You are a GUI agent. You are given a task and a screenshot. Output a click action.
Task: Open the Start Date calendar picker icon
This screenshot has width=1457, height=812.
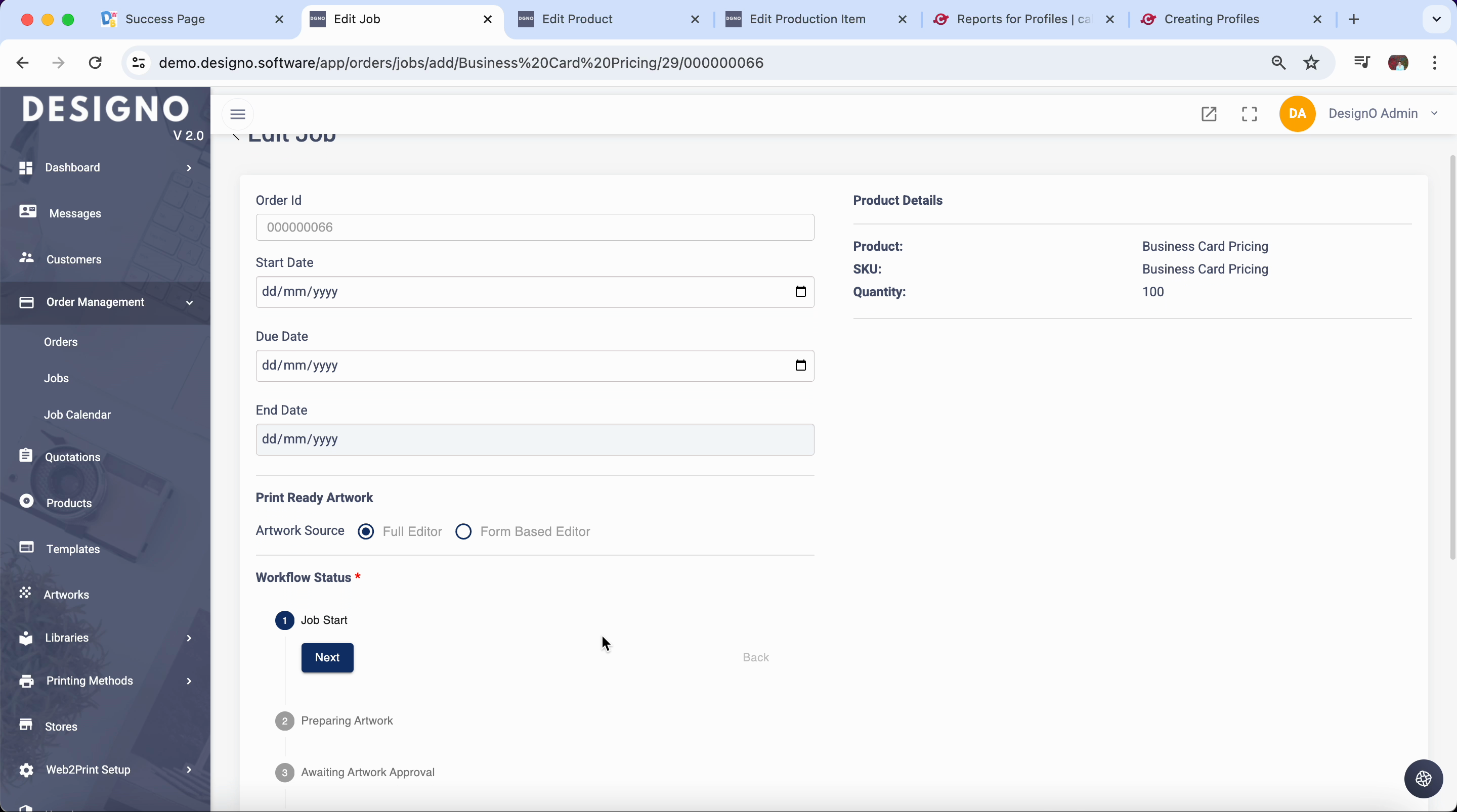pyautogui.click(x=800, y=292)
